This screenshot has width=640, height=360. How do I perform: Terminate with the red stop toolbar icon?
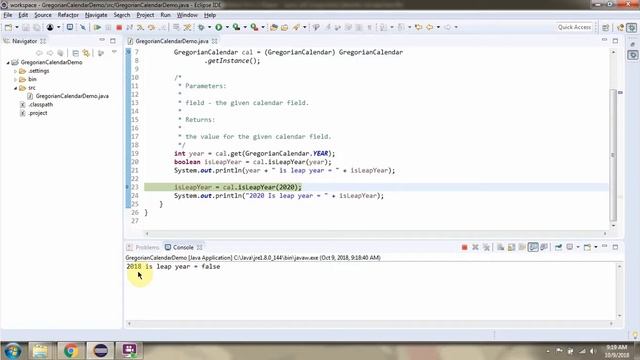coord(119,27)
